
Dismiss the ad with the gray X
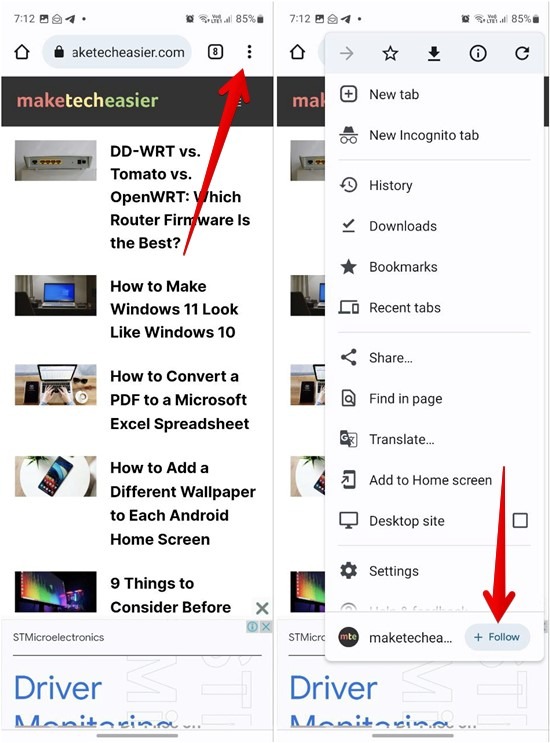[x=262, y=608]
